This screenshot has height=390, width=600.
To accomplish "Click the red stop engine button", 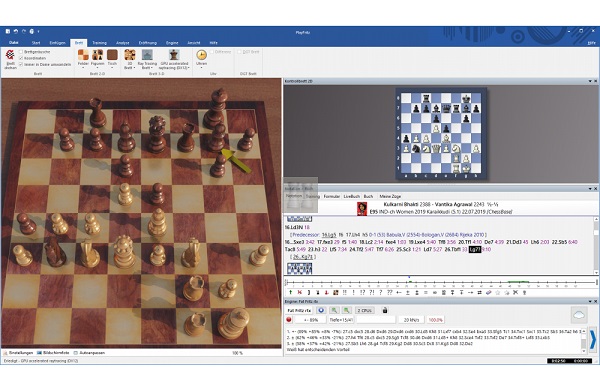I will pos(289,320).
